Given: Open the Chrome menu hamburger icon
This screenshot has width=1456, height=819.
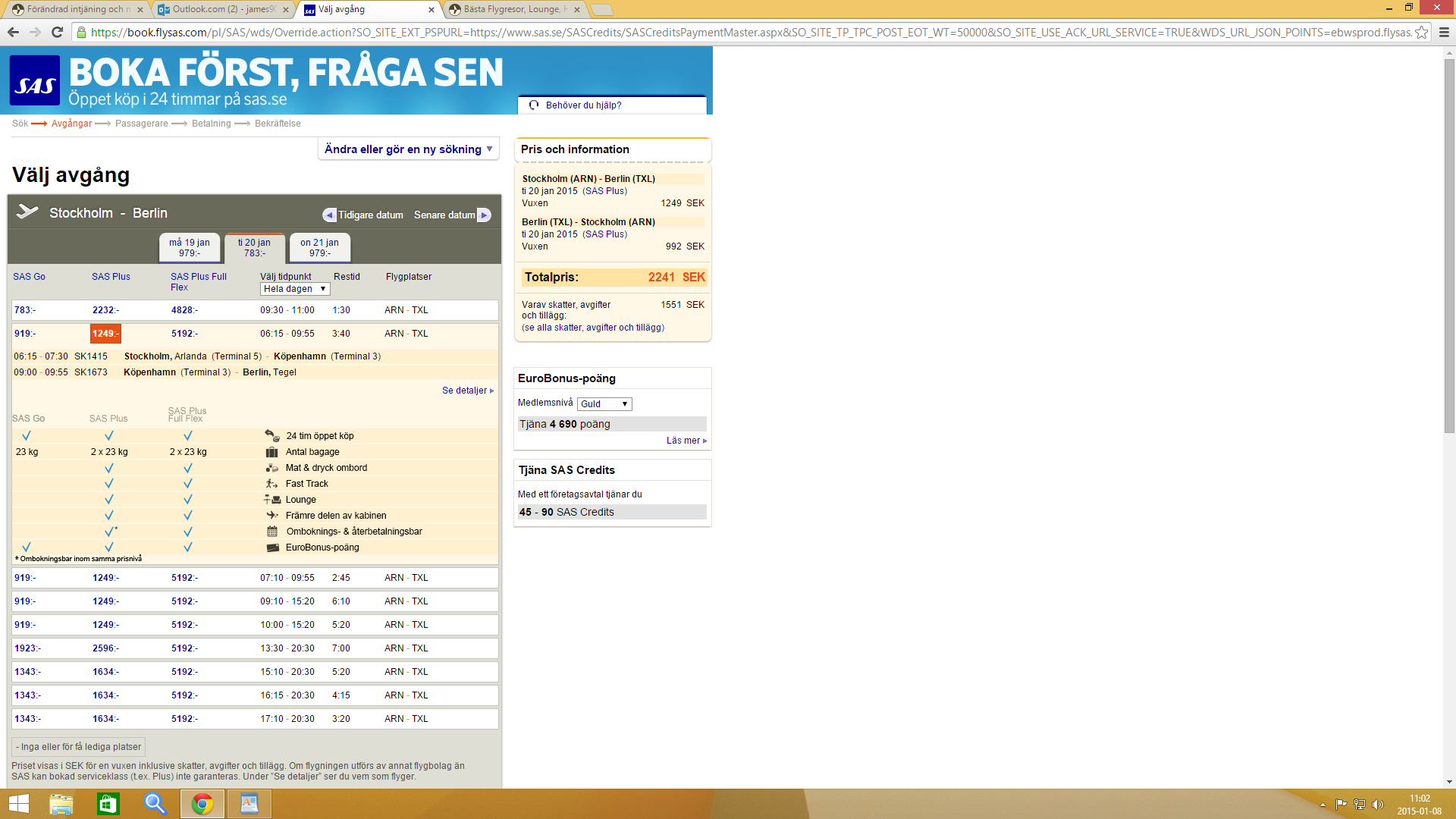Looking at the screenshot, I should pos(1444,32).
